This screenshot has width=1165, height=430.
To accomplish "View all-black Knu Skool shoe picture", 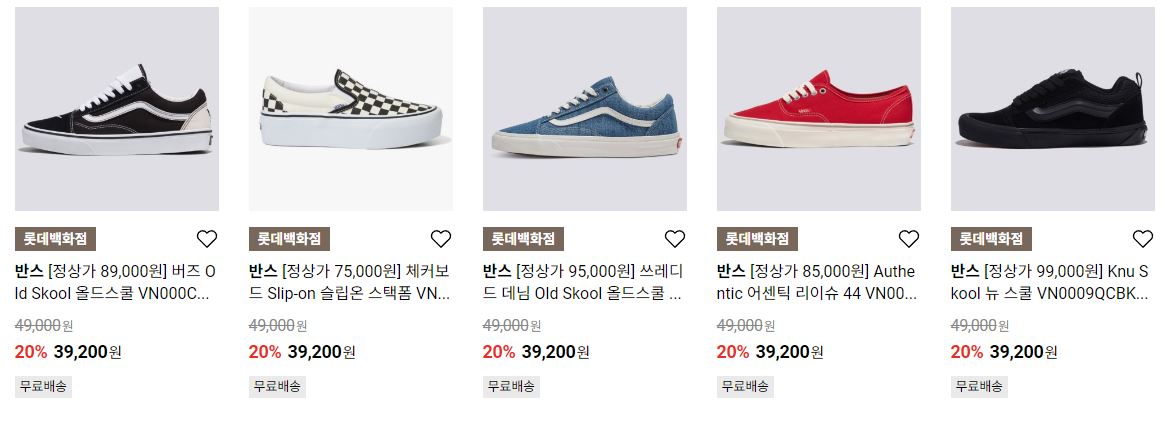I will 1053,109.
